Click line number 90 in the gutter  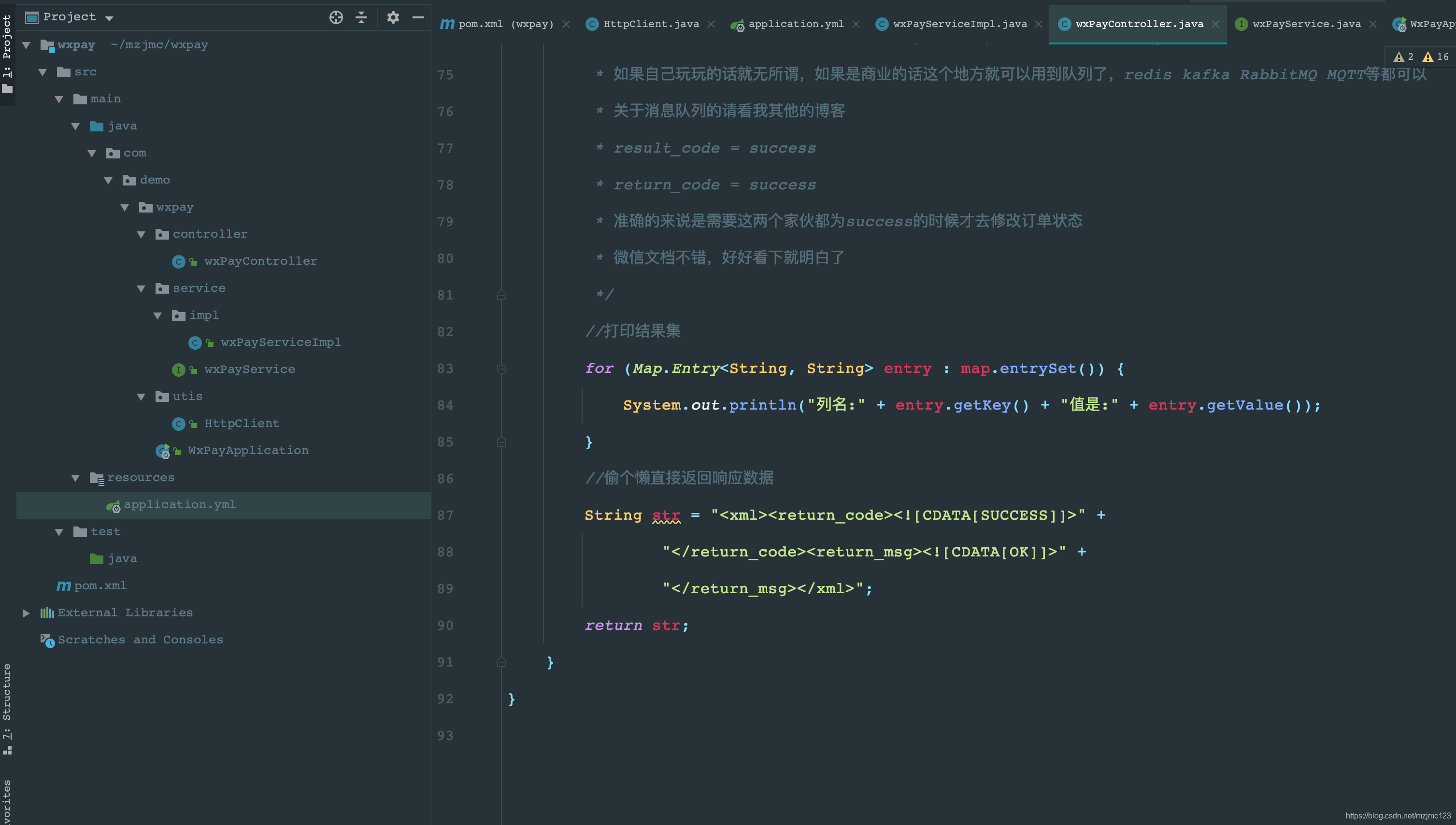(445, 626)
